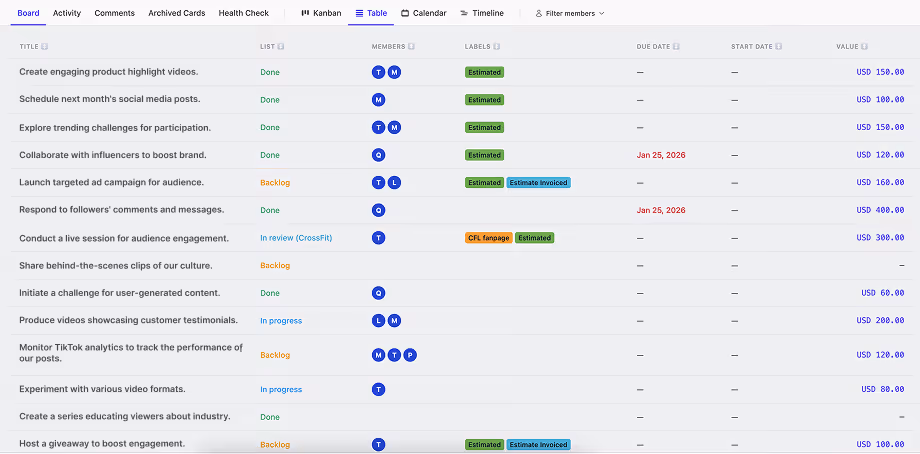Click USD 300.00 value cell

tap(880, 238)
